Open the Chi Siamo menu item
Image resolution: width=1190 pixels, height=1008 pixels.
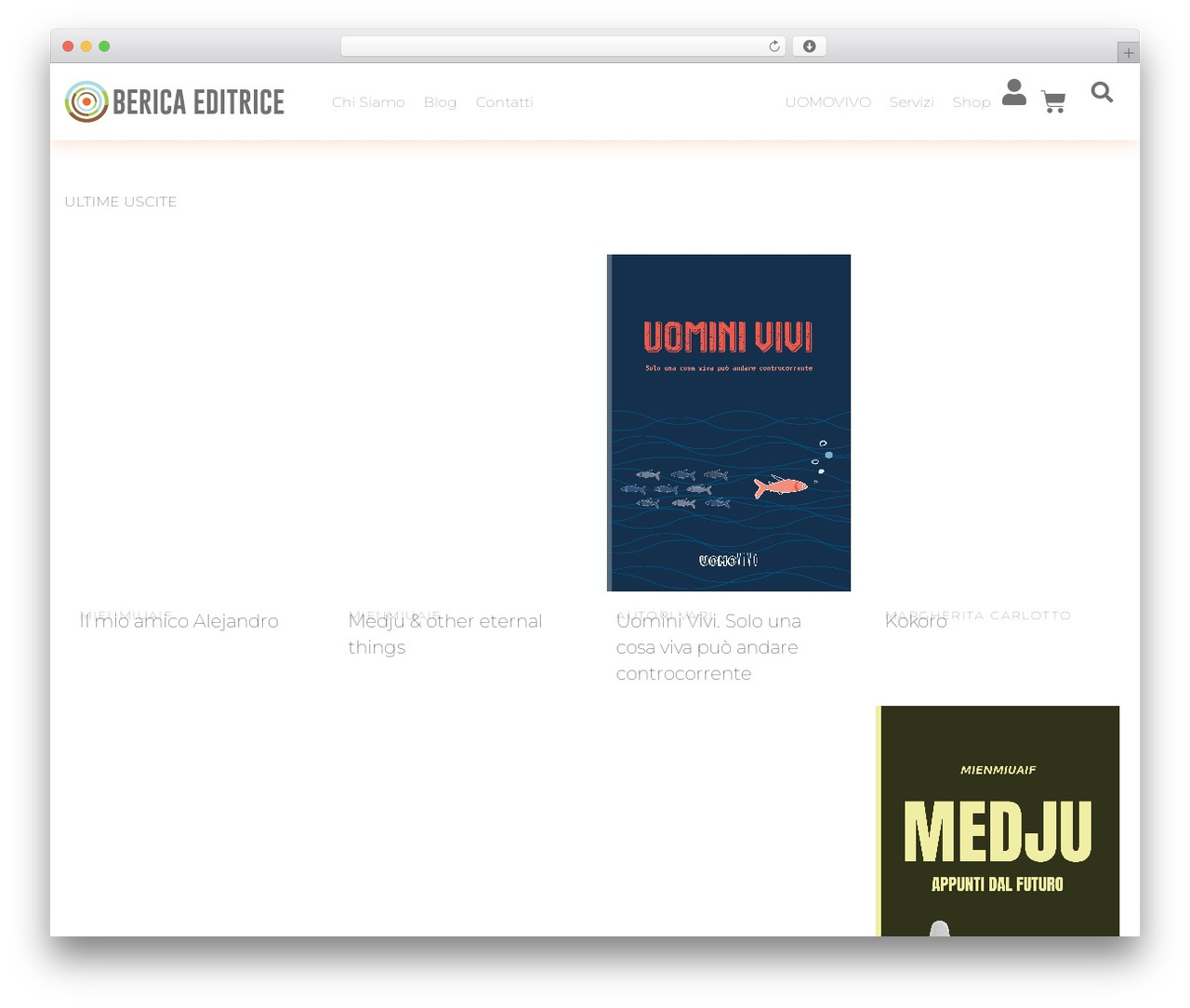(368, 102)
